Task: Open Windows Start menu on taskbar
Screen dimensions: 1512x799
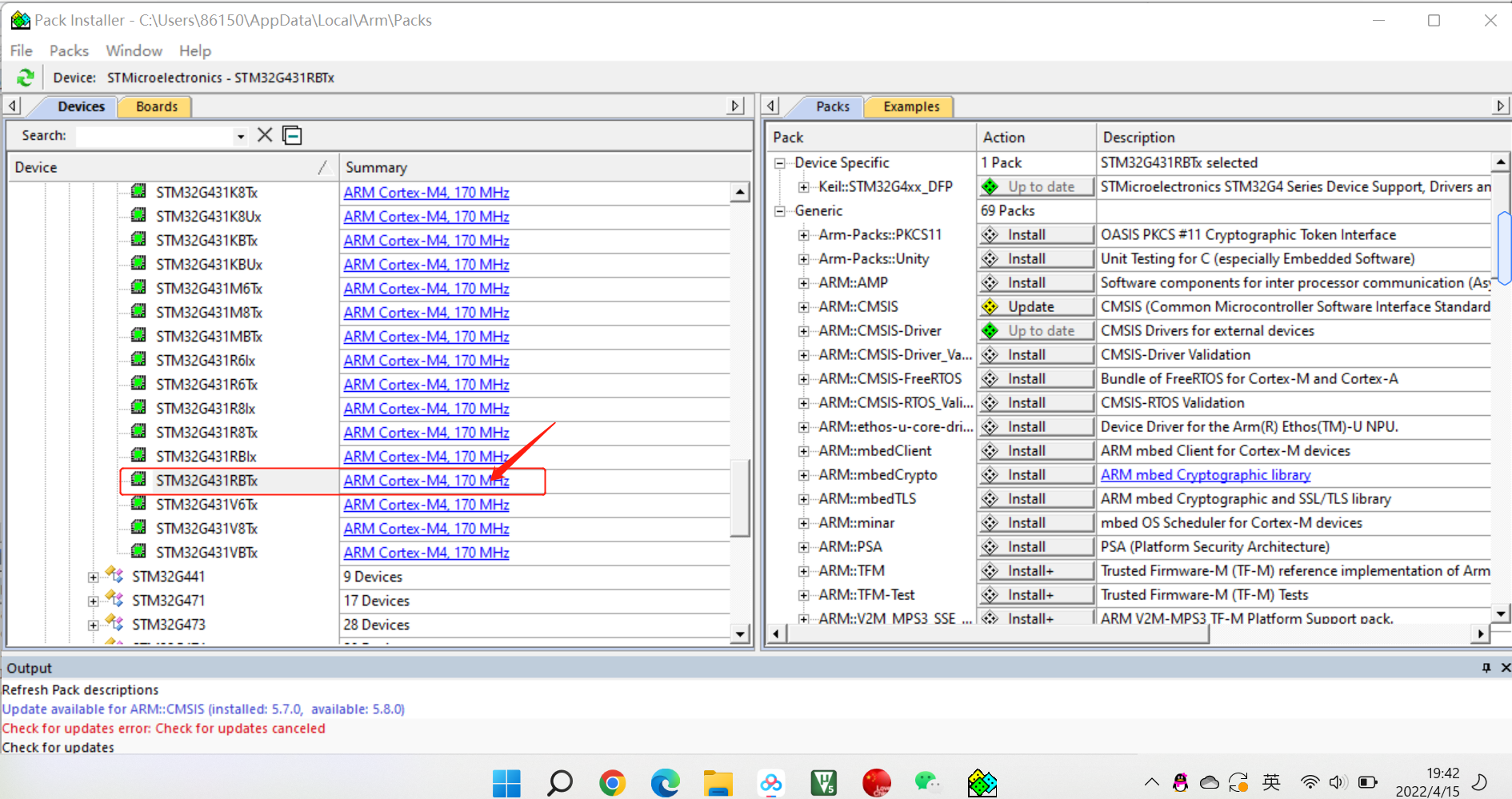Action: tap(506, 782)
